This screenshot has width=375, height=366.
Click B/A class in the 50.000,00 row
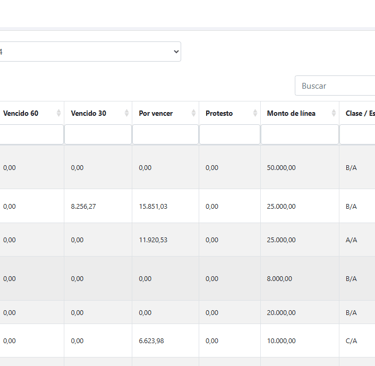(x=351, y=168)
